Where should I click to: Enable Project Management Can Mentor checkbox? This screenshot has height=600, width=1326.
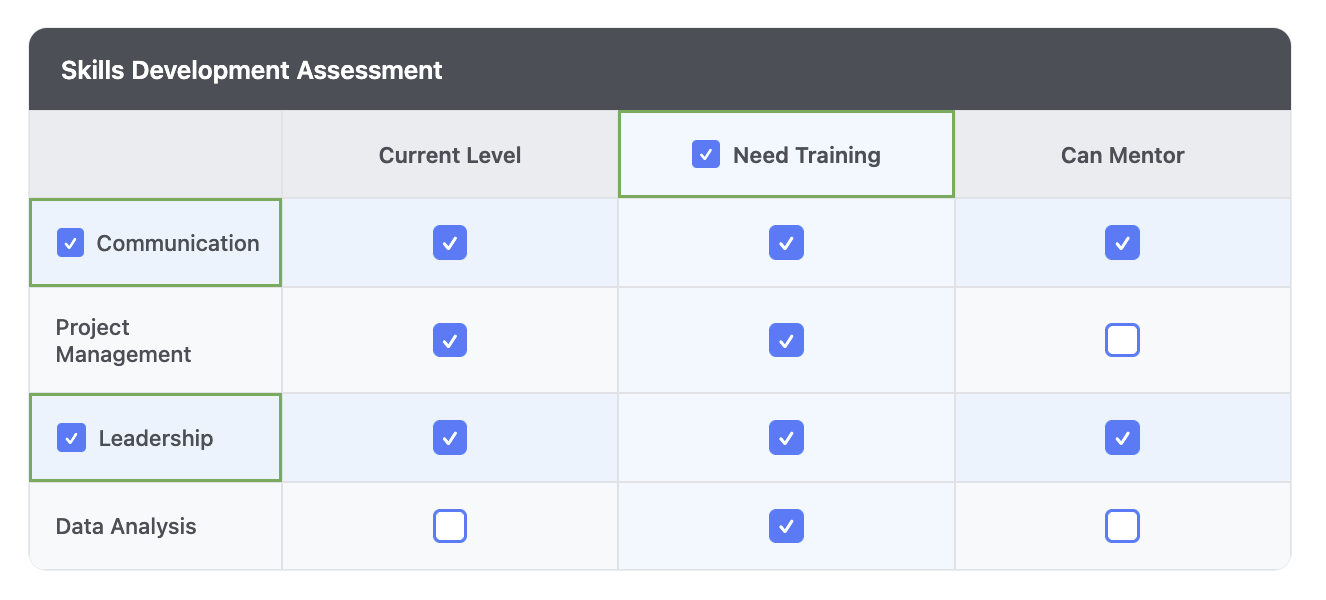(x=1122, y=341)
